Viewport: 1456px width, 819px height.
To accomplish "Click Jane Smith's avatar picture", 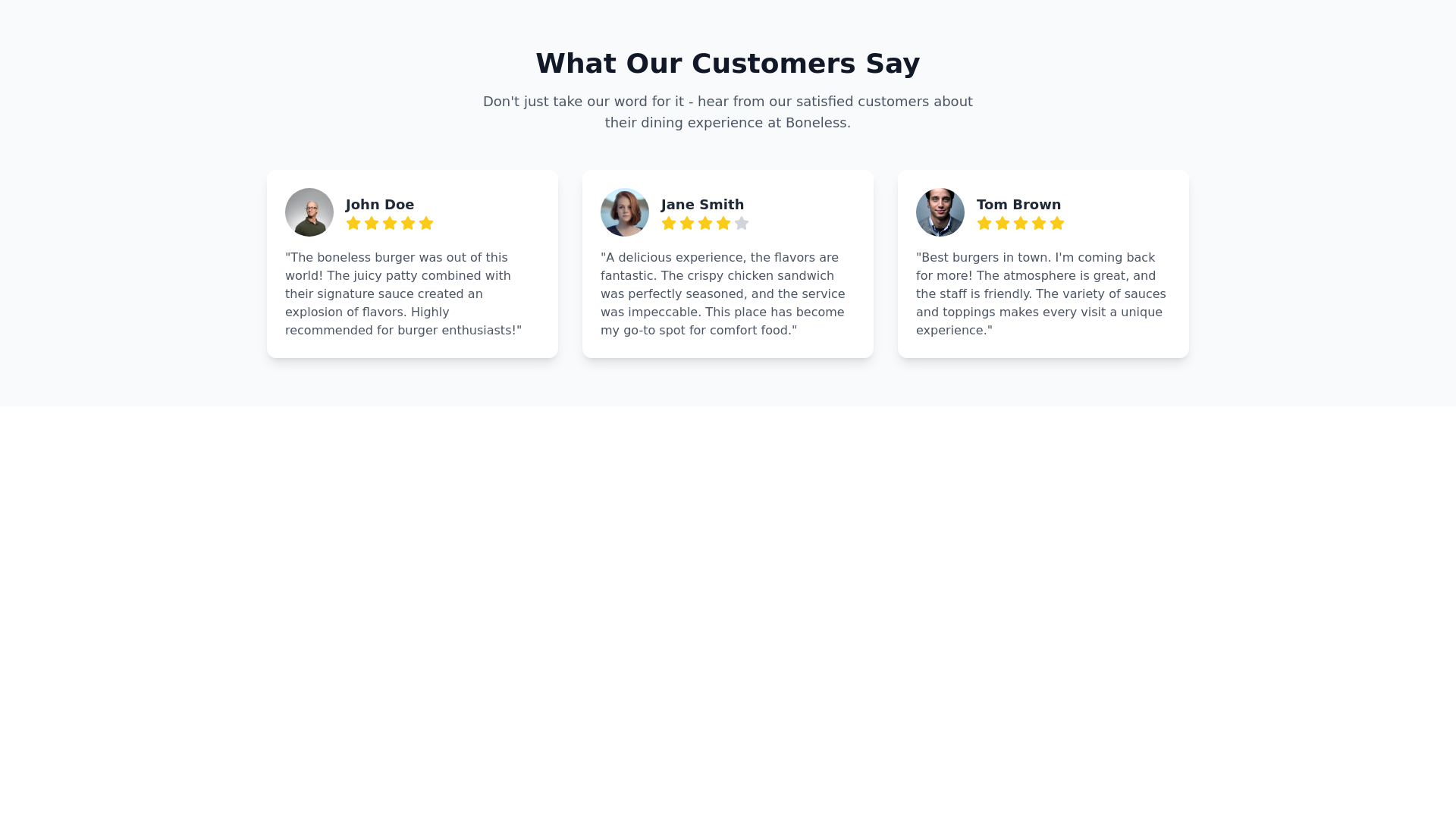I will 625,212.
